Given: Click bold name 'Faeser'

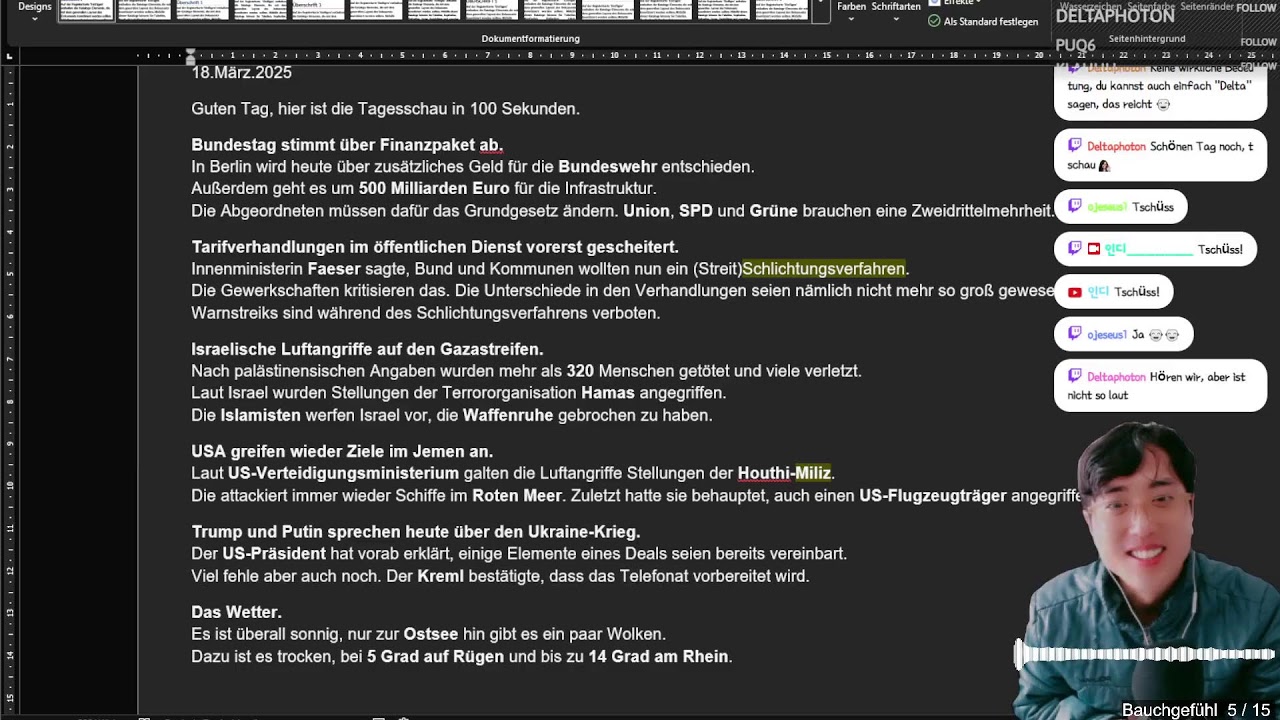Looking at the screenshot, I should click(x=334, y=269).
